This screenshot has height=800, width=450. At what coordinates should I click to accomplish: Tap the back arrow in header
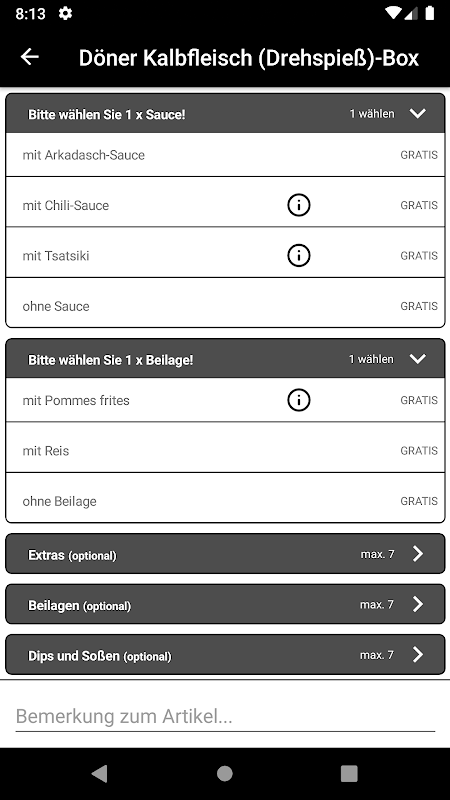30,57
